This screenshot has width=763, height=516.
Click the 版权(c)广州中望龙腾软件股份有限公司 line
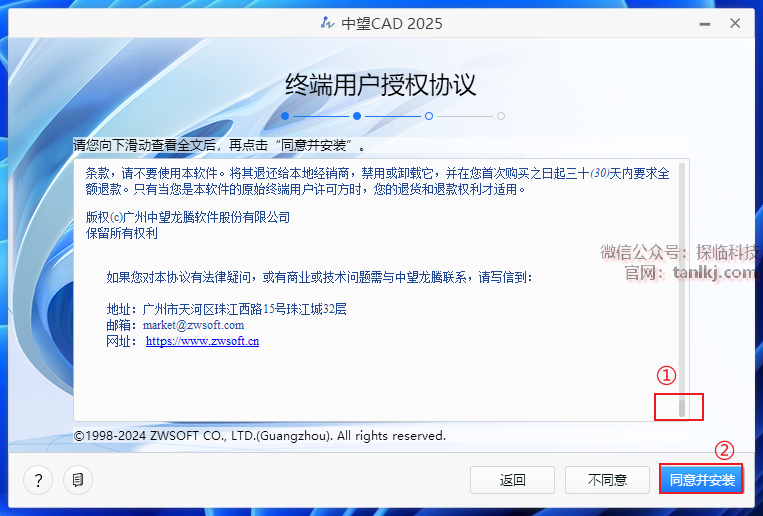[188, 217]
